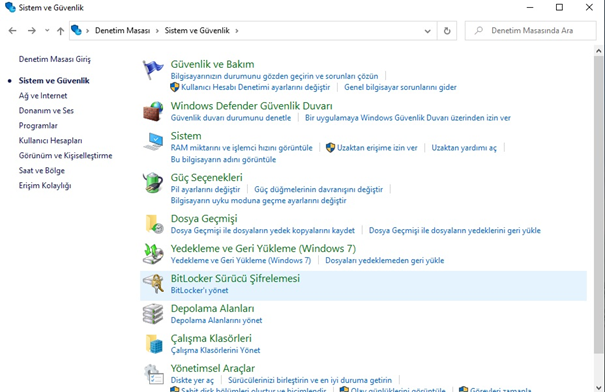The width and height of the screenshot is (605, 392).
Task: Click Çalışma Klasörlerini Yönet link
Action: (x=215, y=350)
